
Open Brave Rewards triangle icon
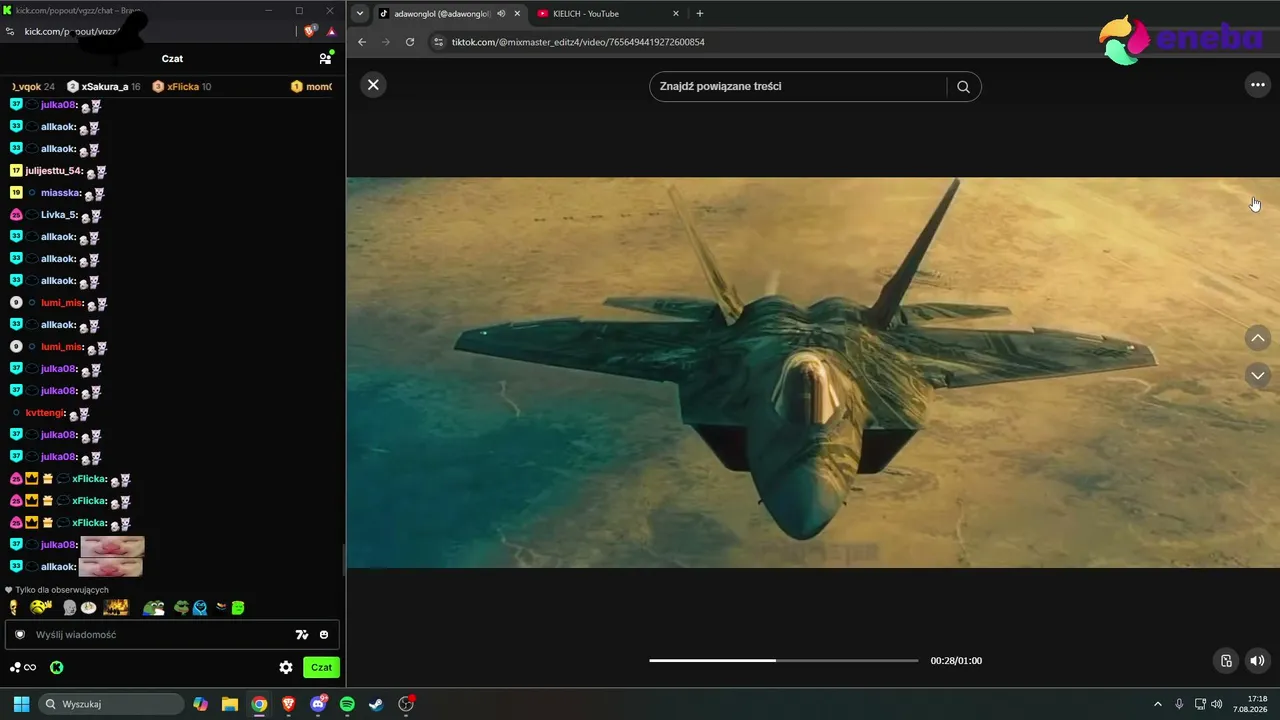click(331, 31)
